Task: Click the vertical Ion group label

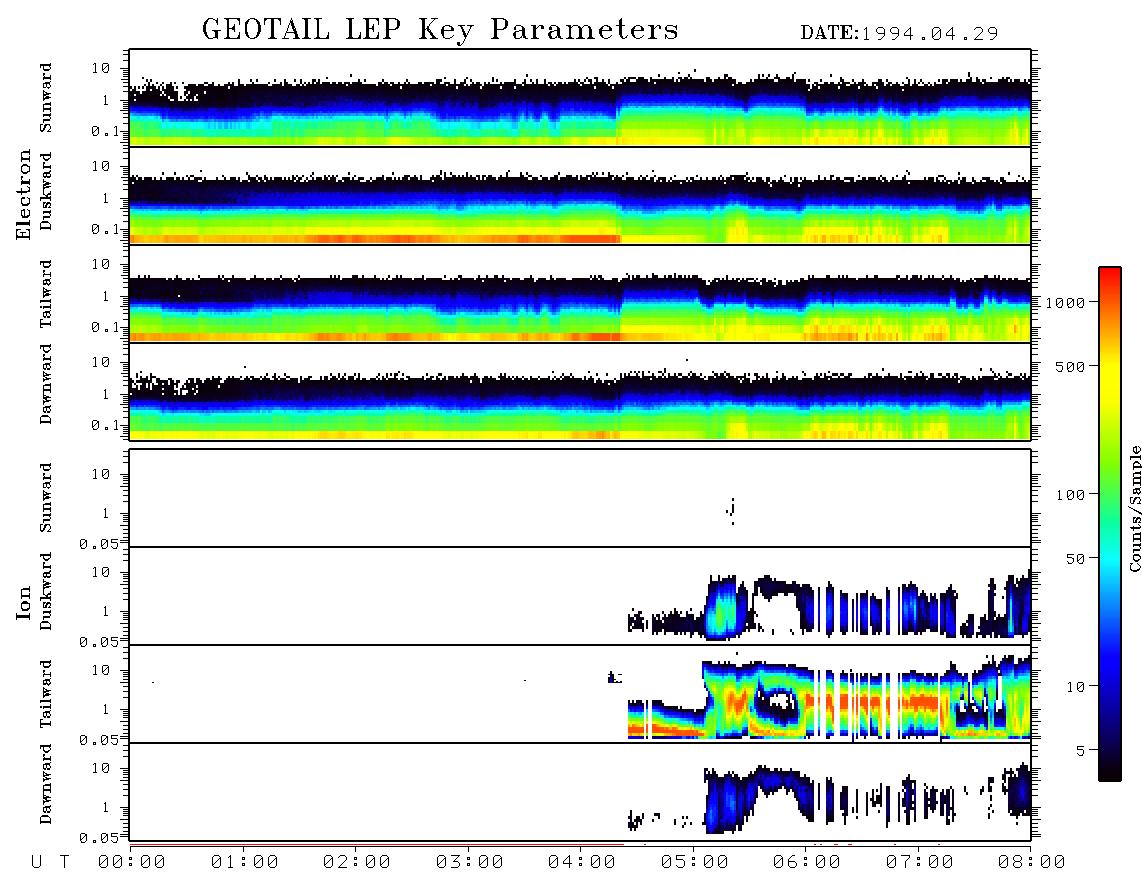Action: (x=23, y=602)
